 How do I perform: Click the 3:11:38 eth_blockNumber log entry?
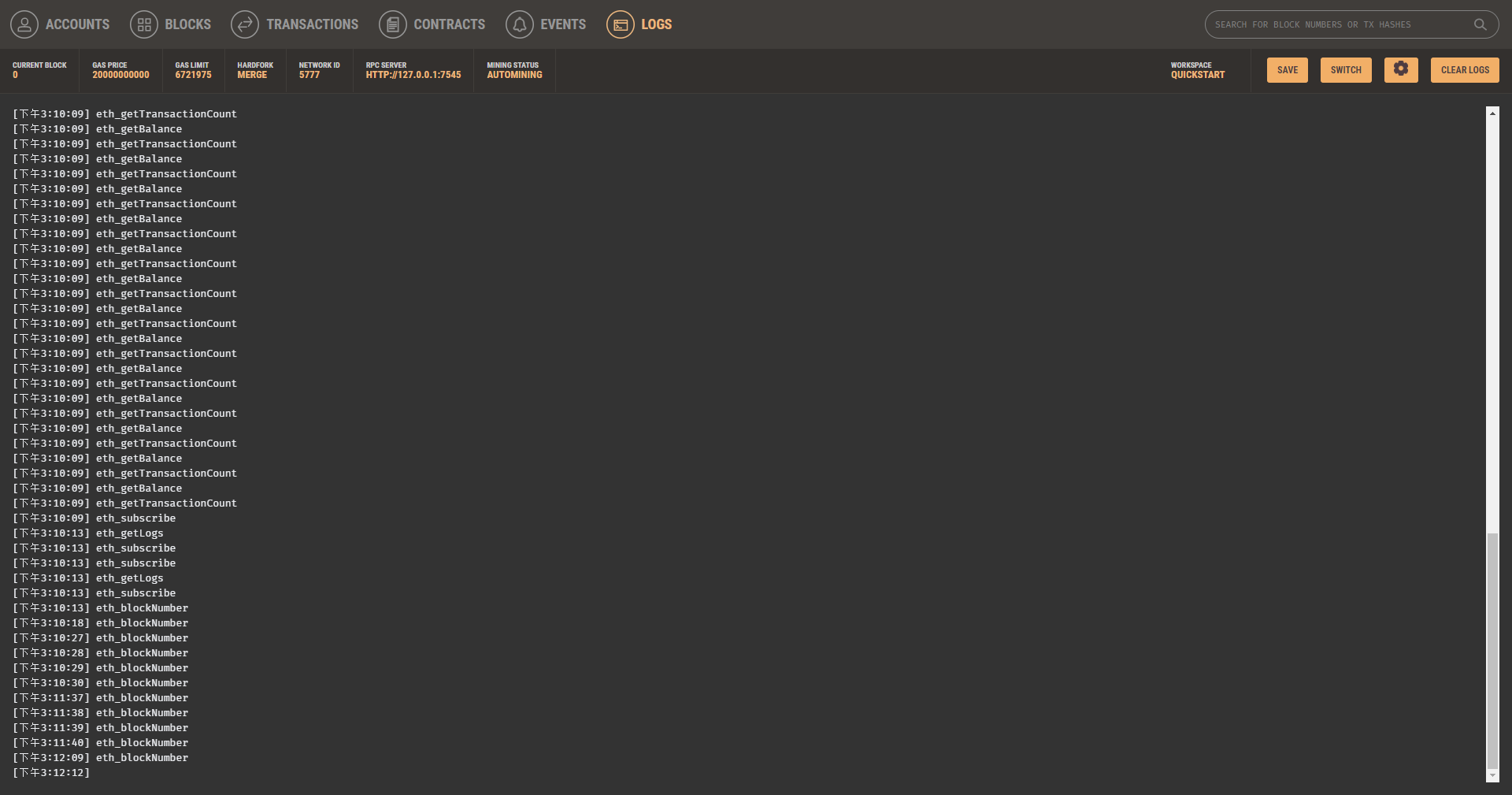(100, 713)
